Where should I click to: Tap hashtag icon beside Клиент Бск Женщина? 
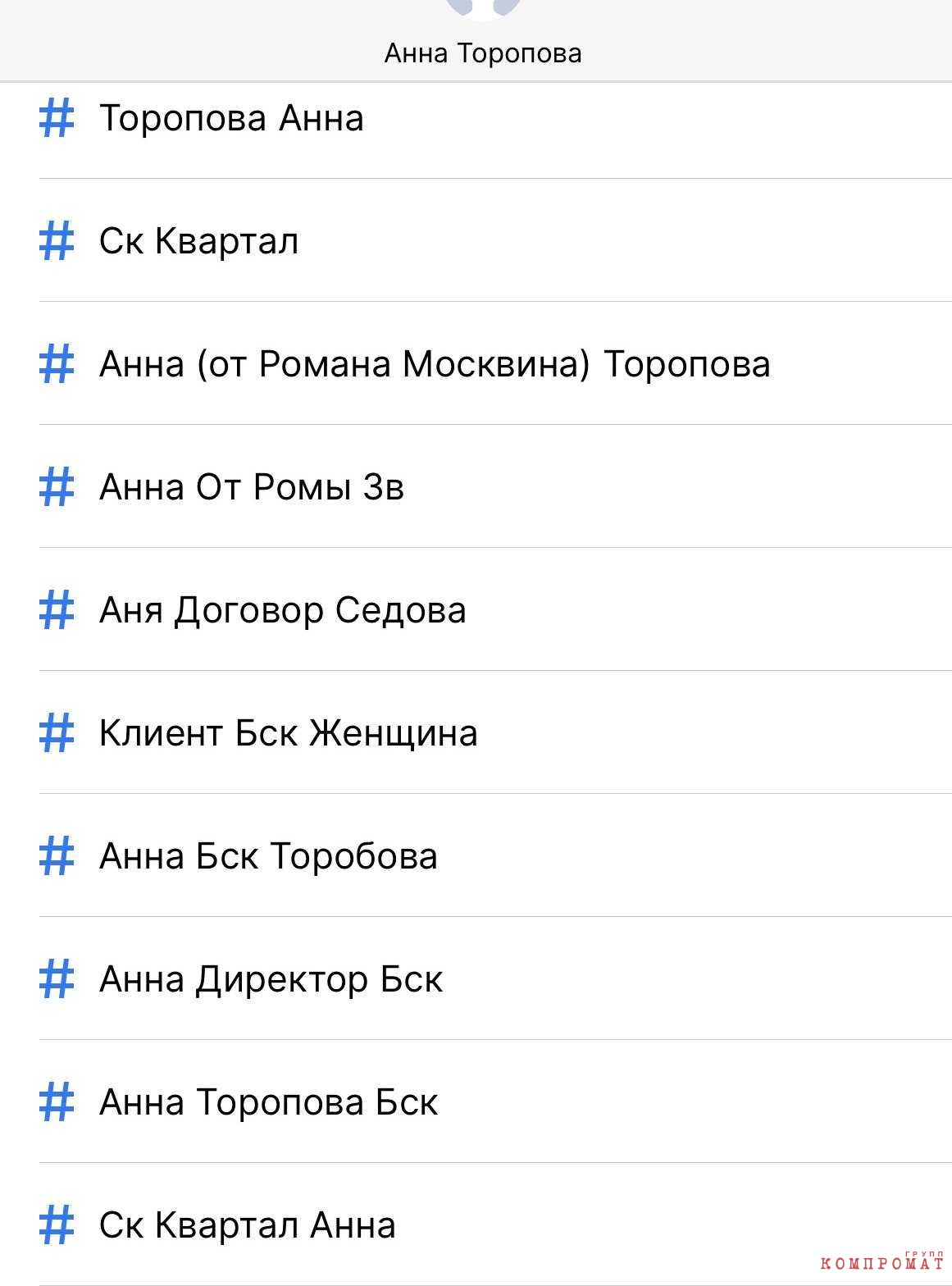[57, 732]
